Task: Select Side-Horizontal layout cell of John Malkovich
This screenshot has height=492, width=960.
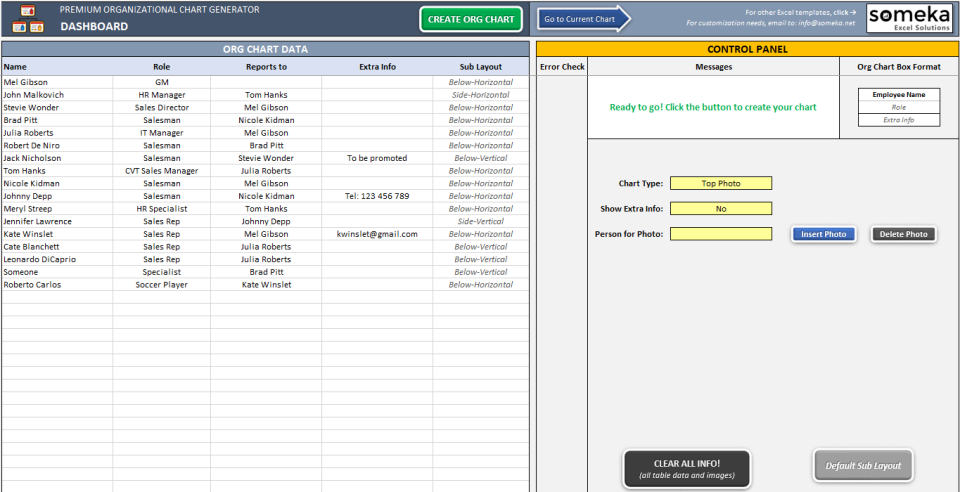Action: [481, 95]
